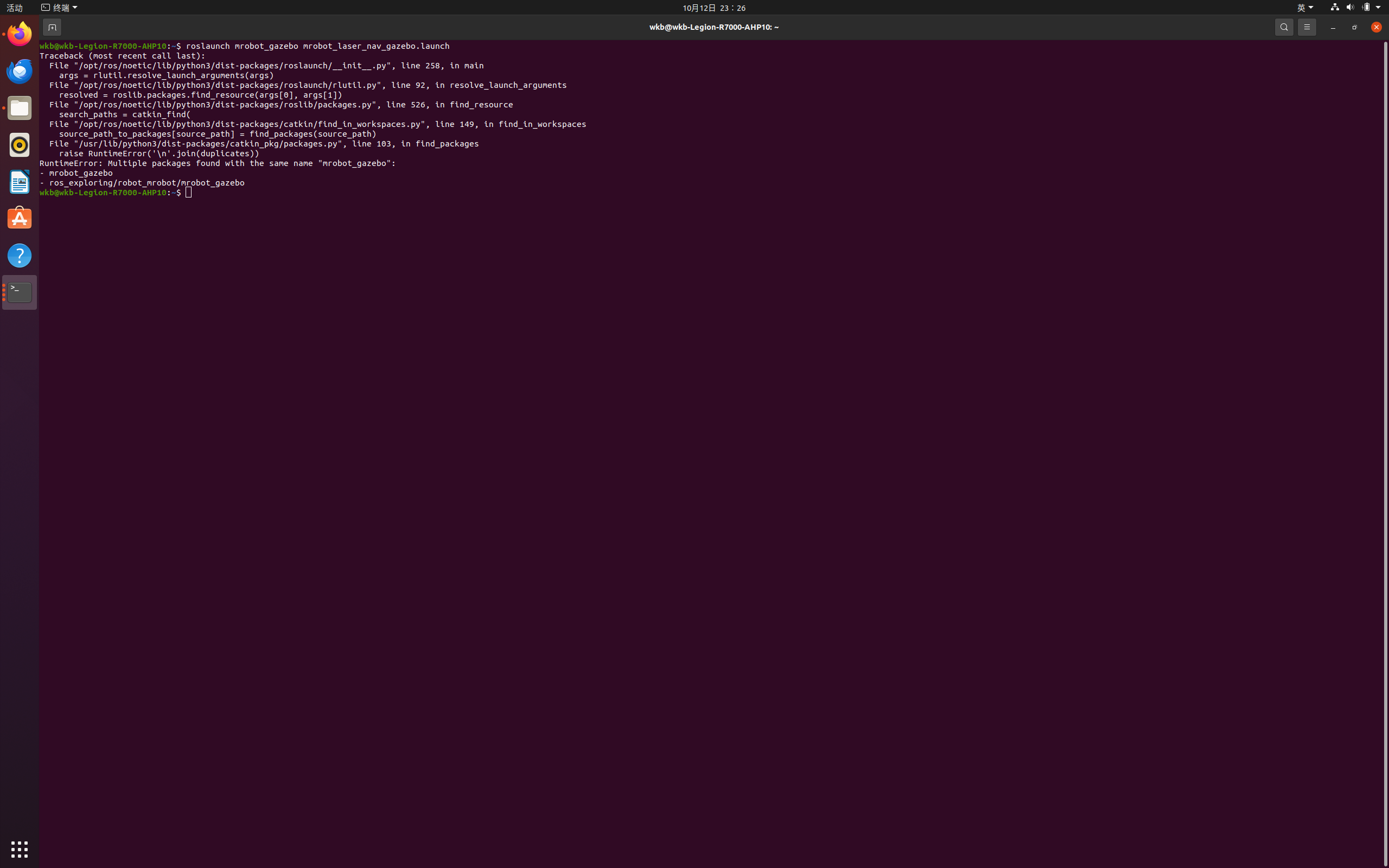This screenshot has height=868, width=1389.
Task: Click the final prompt line with cursor
Action: pos(116,192)
